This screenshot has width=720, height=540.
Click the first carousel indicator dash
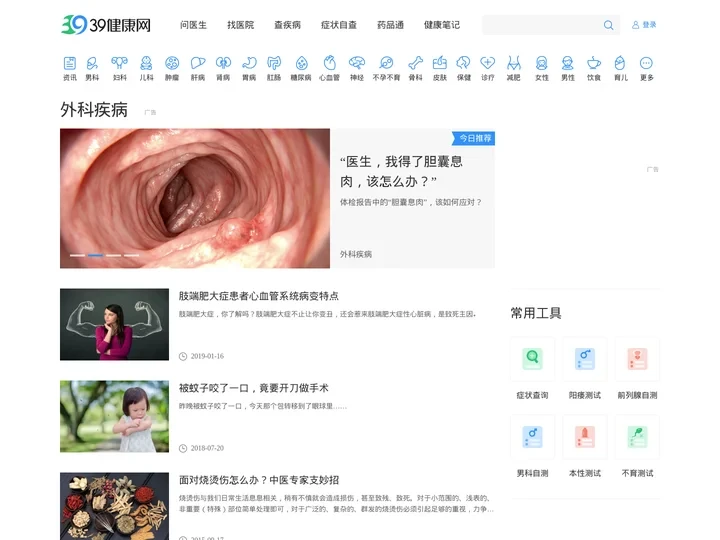77,255
